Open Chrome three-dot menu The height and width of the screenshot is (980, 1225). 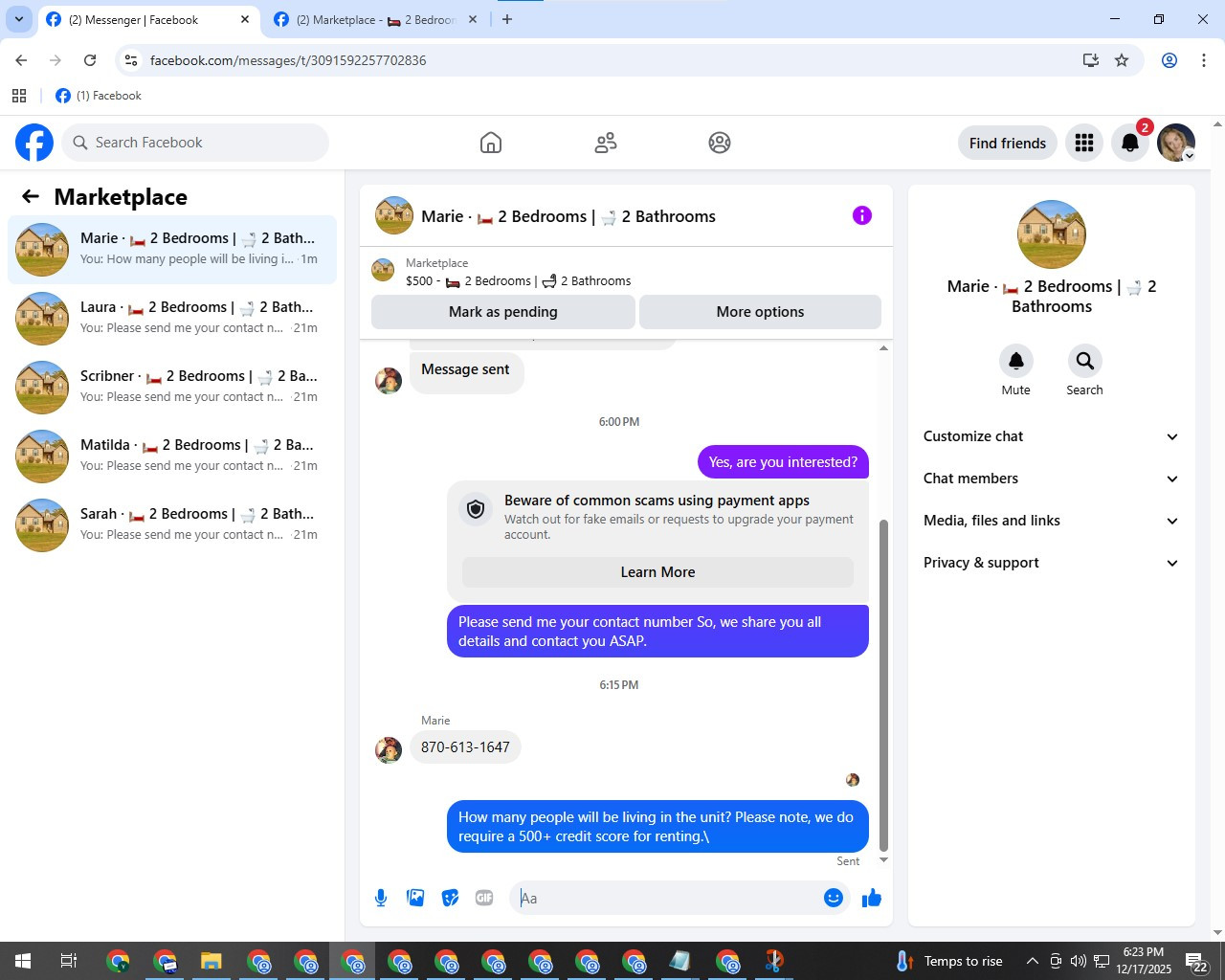[x=1203, y=60]
